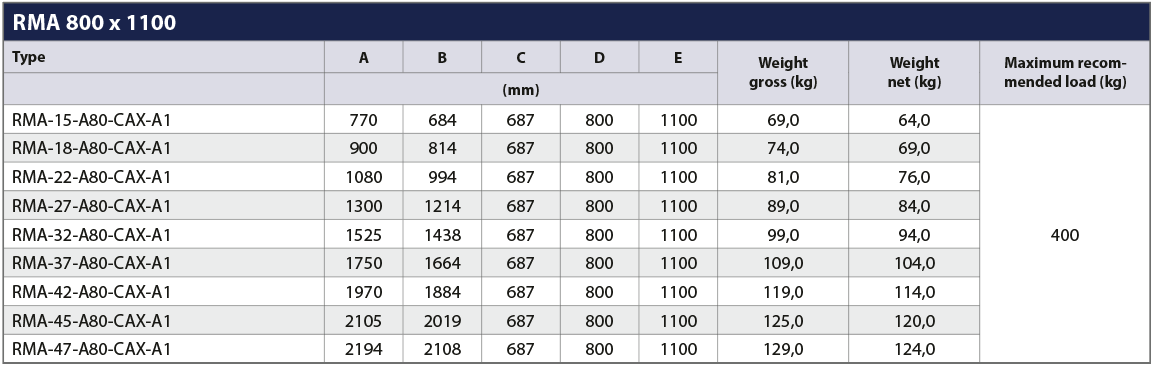Click column header B
This screenshot has height=367, width=1155.
tap(442, 58)
